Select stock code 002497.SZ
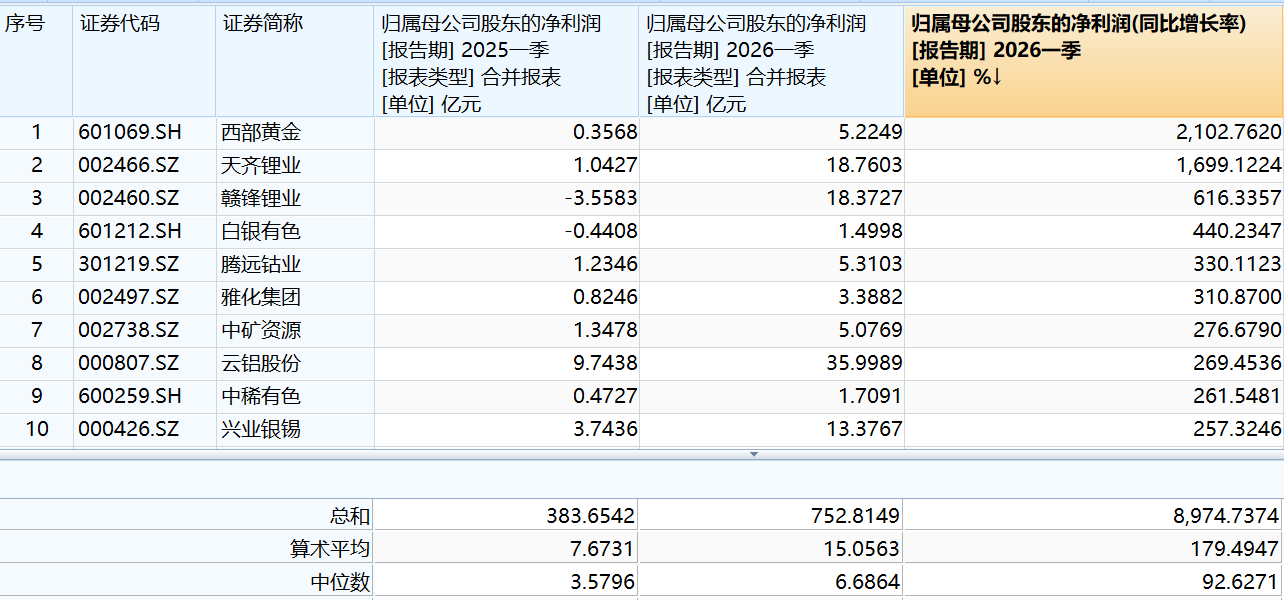Image resolution: width=1284 pixels, height=600 pixels. [x=129, y=298]
